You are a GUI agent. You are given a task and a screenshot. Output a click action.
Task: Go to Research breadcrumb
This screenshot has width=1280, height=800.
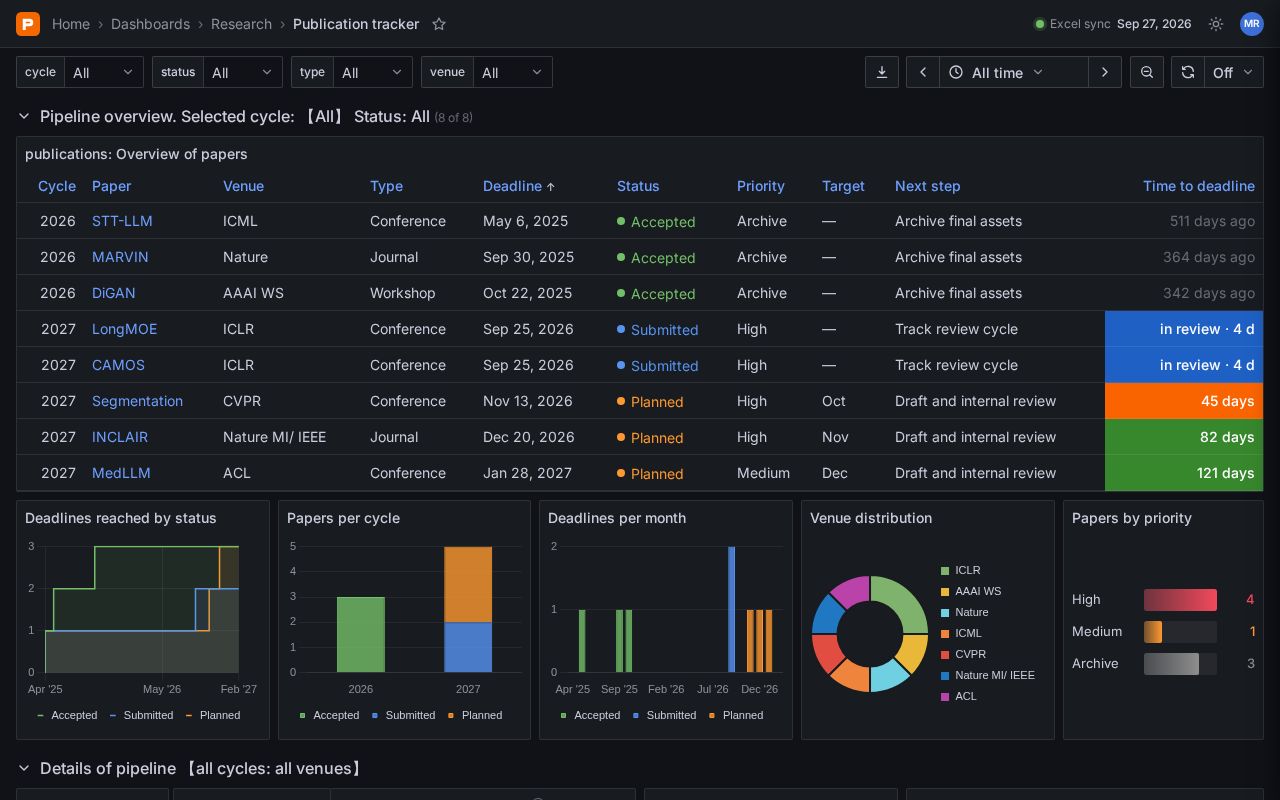click(x=241, y=24)
